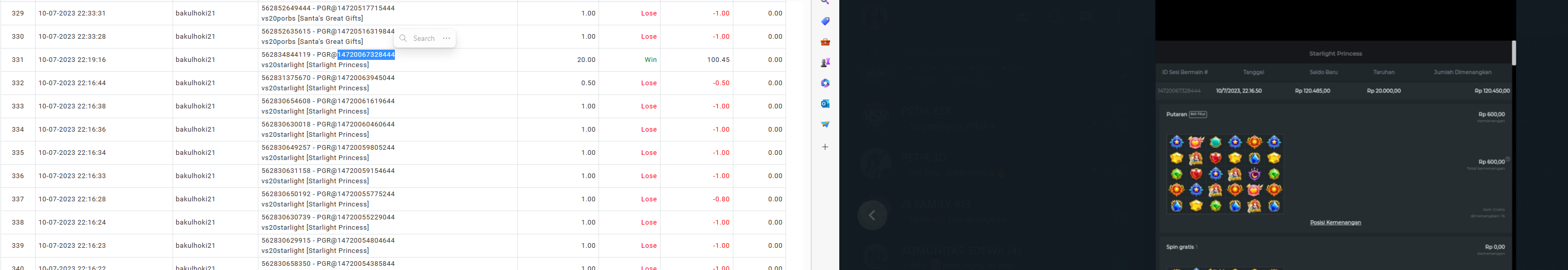Screen dimensions: 1568x270
Task: Click magnifier icon in Search popup
Action: pyautogui.click(x=403, y=38)
